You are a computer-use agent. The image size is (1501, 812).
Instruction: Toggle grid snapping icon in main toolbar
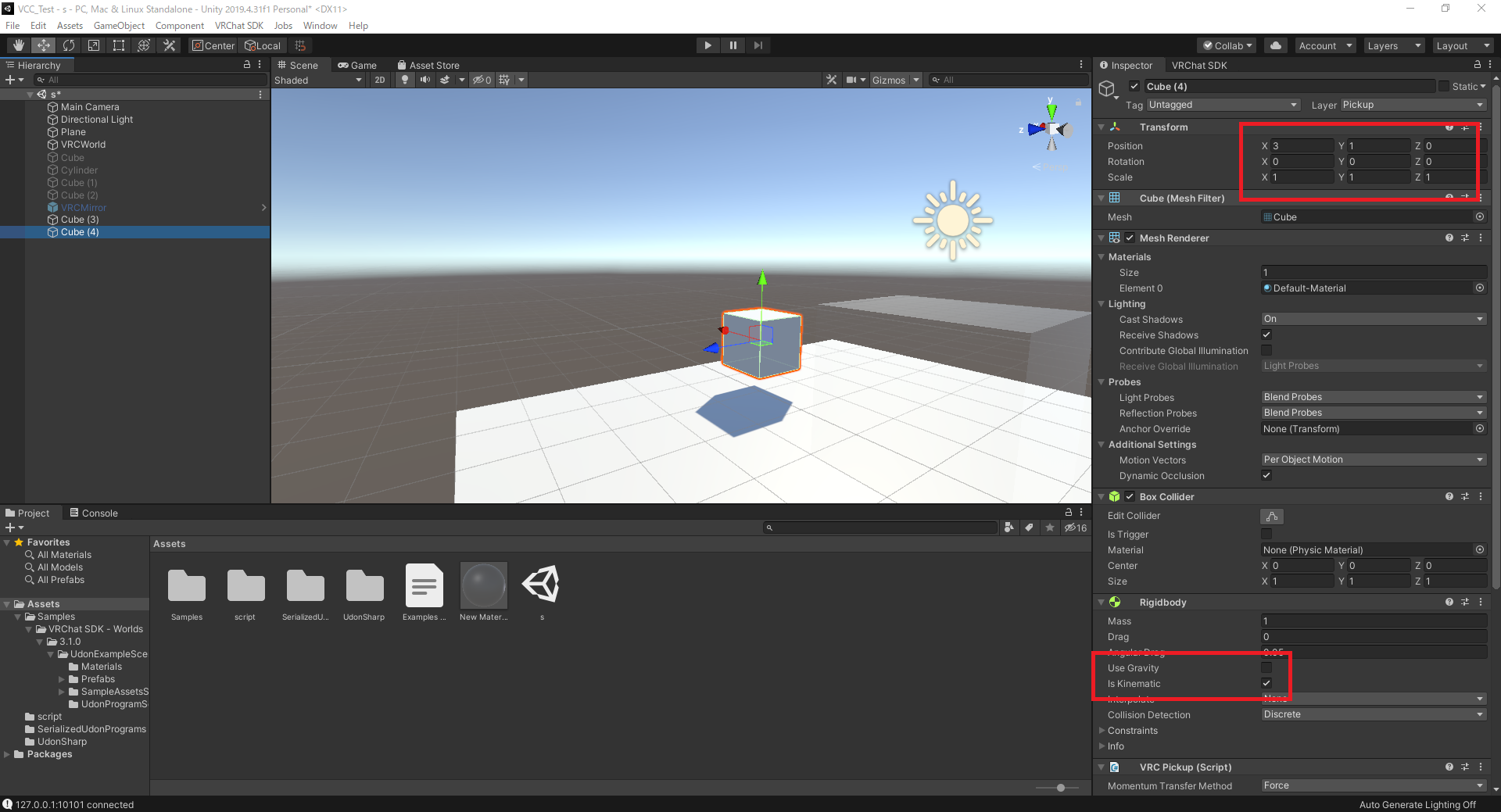300,45
